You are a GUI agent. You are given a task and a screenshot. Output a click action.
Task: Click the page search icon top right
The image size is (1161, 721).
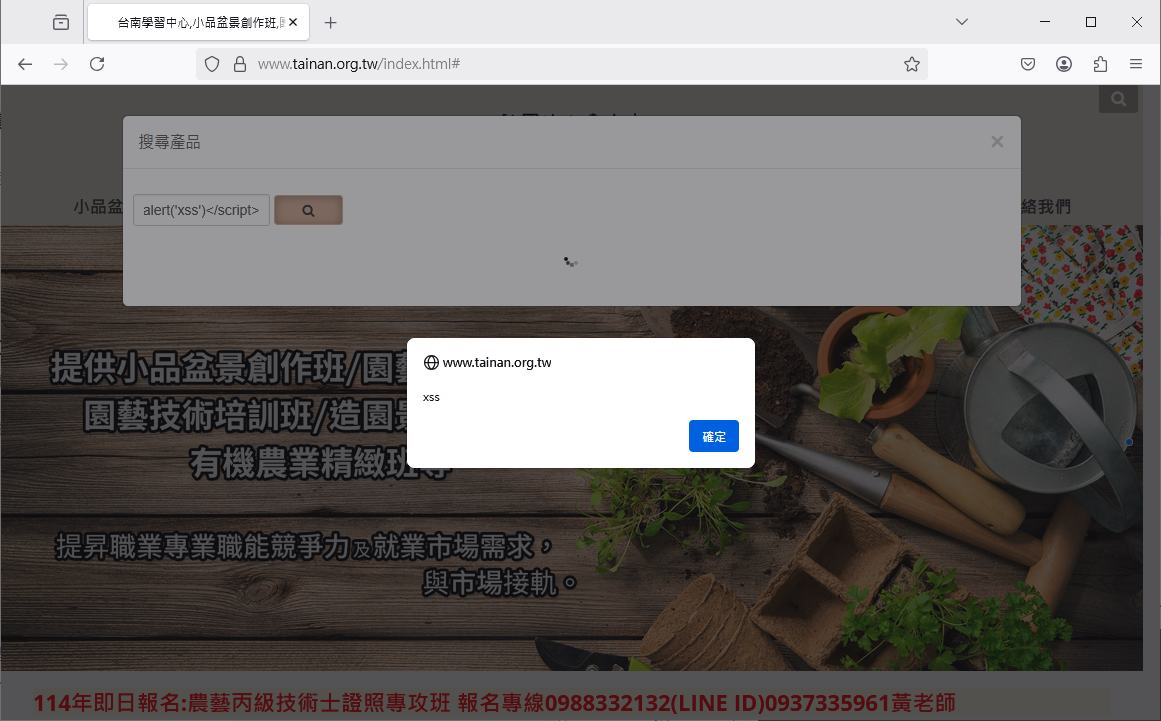pos(1118,98)
